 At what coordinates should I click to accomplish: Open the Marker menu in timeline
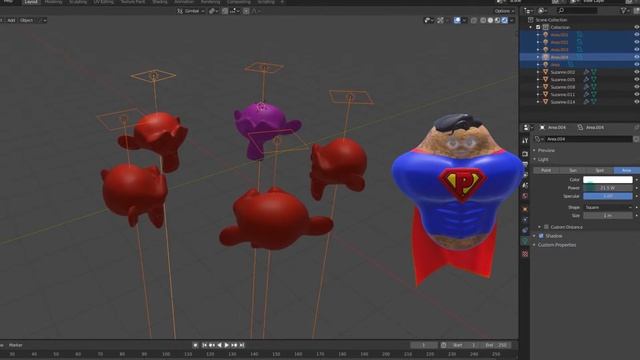pos(16,345)
